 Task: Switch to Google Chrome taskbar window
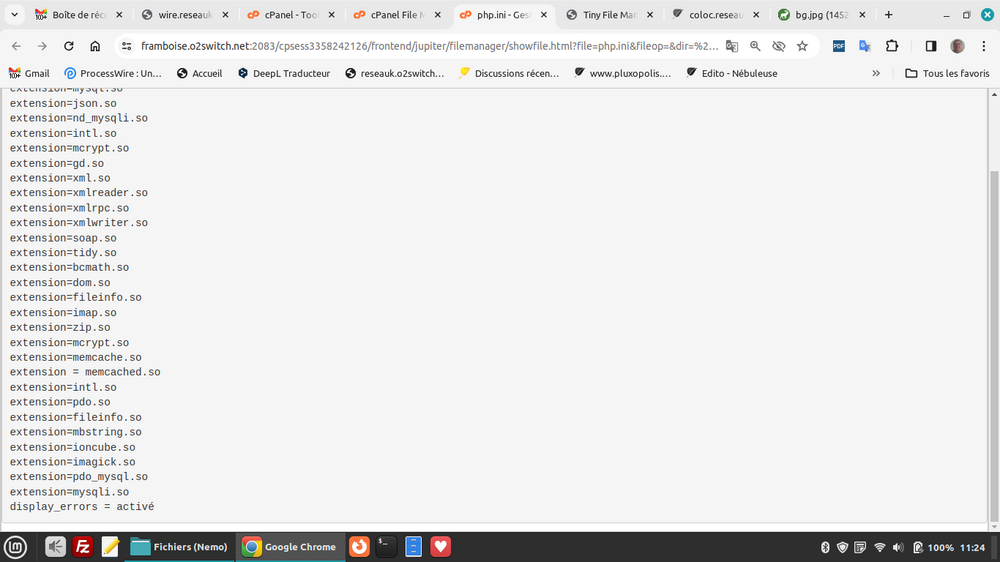pyautogui.click(x=290, y=547)
